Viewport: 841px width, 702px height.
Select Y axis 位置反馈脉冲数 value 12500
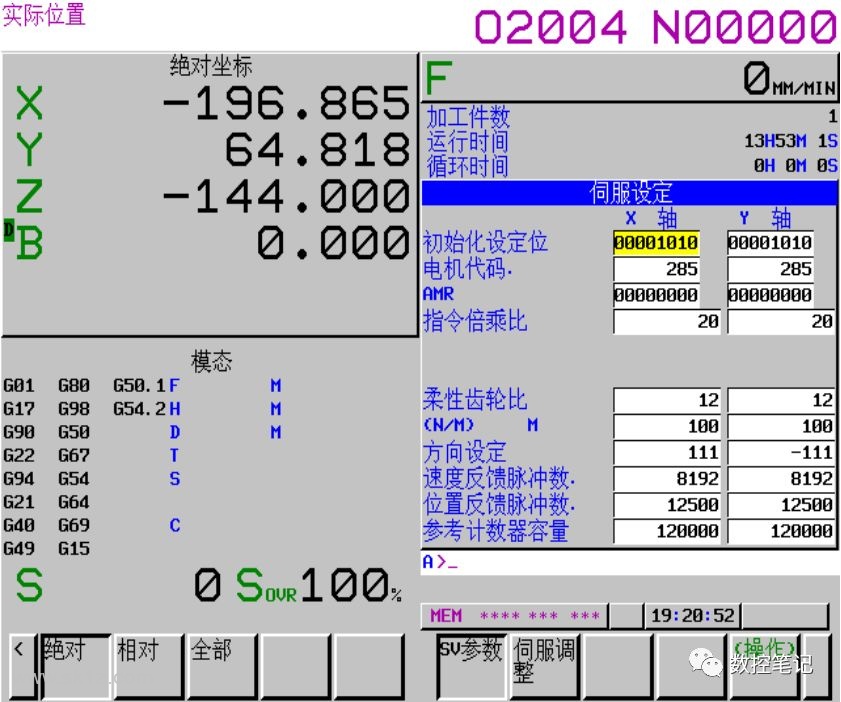780,505
